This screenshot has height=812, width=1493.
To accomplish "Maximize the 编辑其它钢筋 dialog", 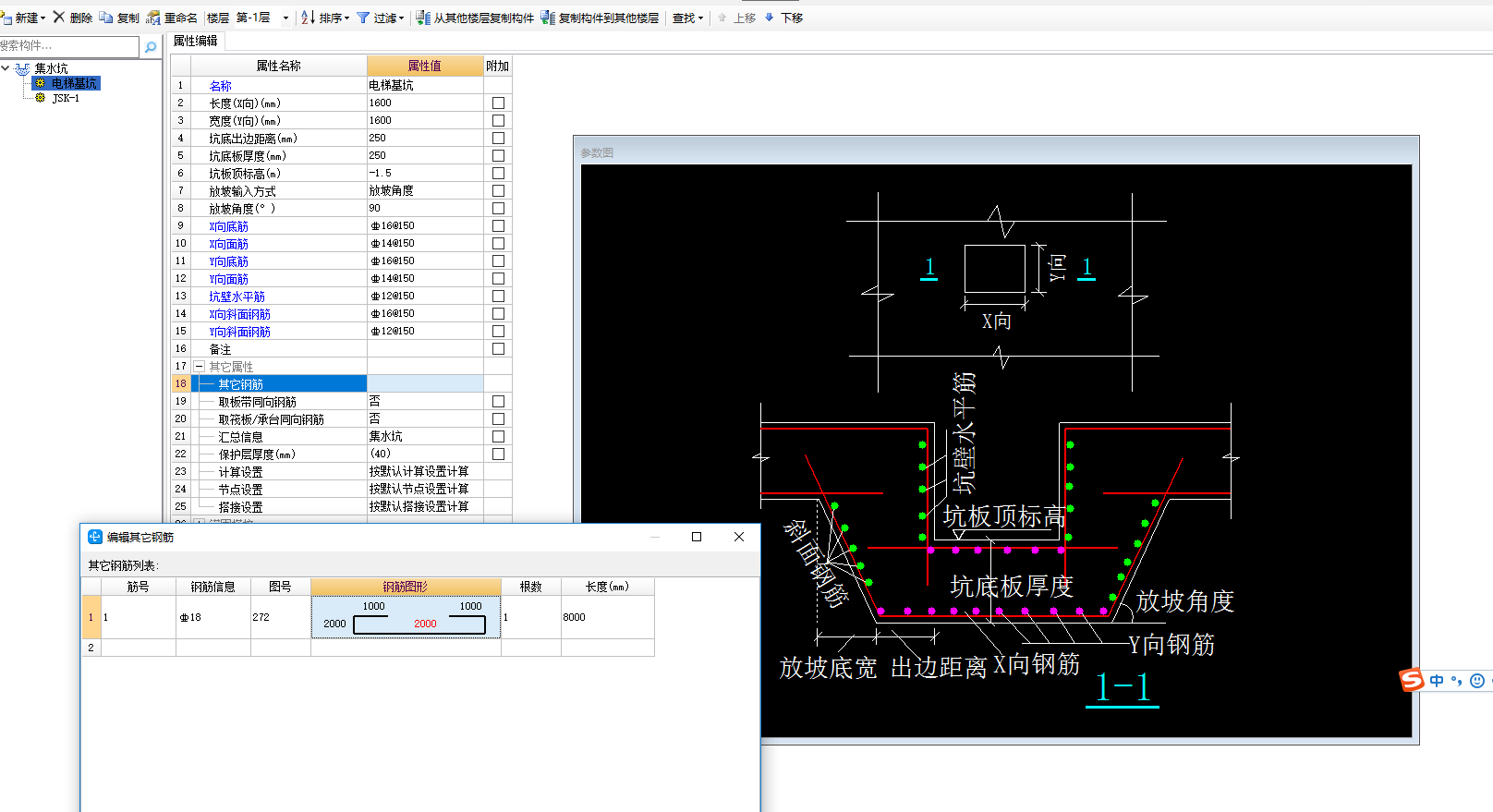I will [697, 537].
